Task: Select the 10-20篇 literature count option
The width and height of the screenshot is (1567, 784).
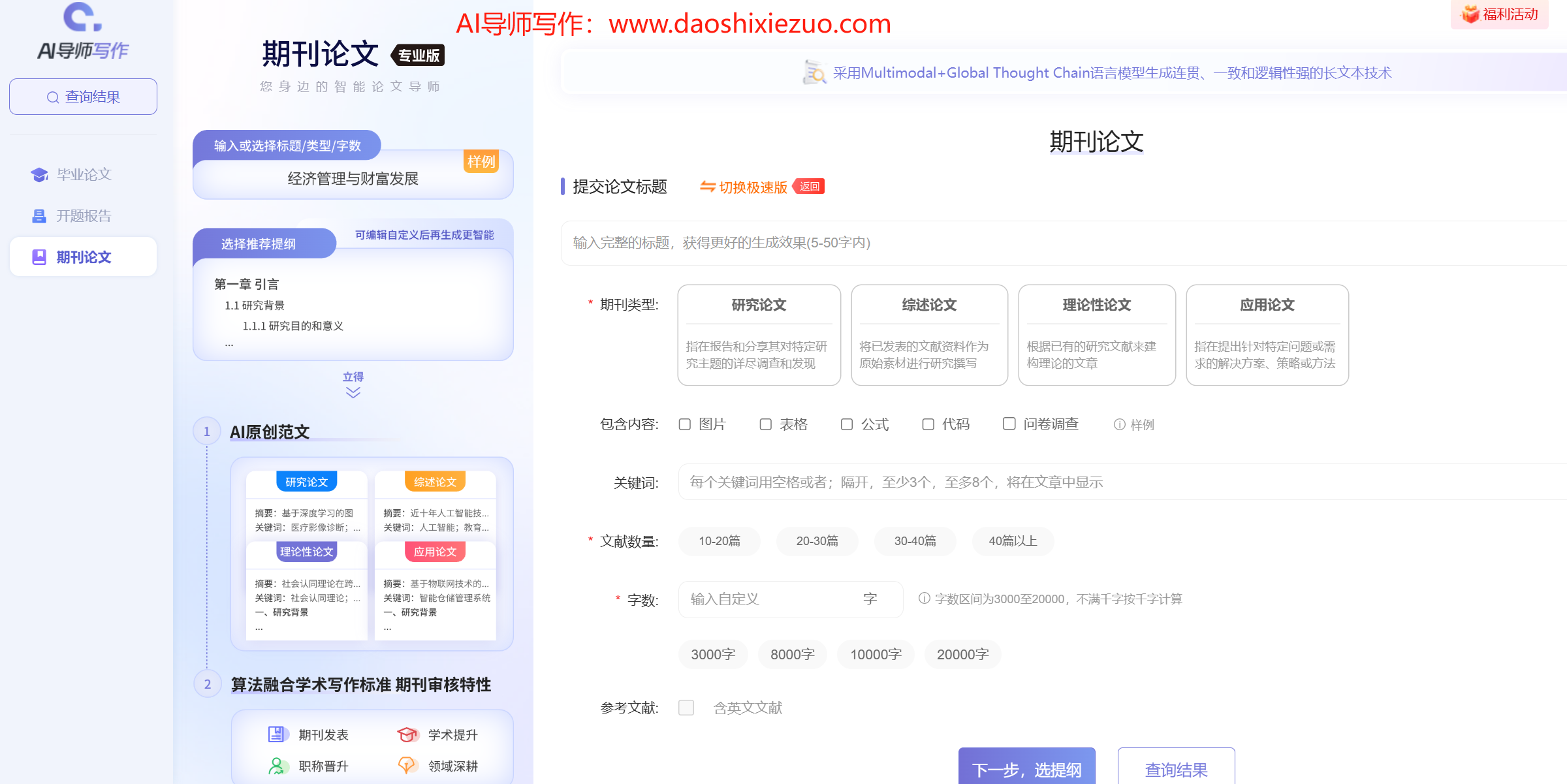Action: click(720, 541)
